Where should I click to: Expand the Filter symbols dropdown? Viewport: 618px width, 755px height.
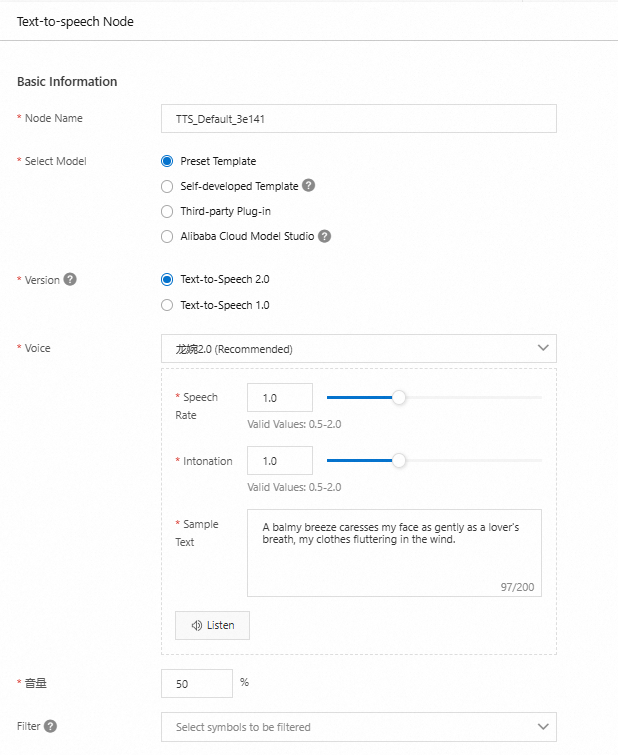[x=358, y=727]
